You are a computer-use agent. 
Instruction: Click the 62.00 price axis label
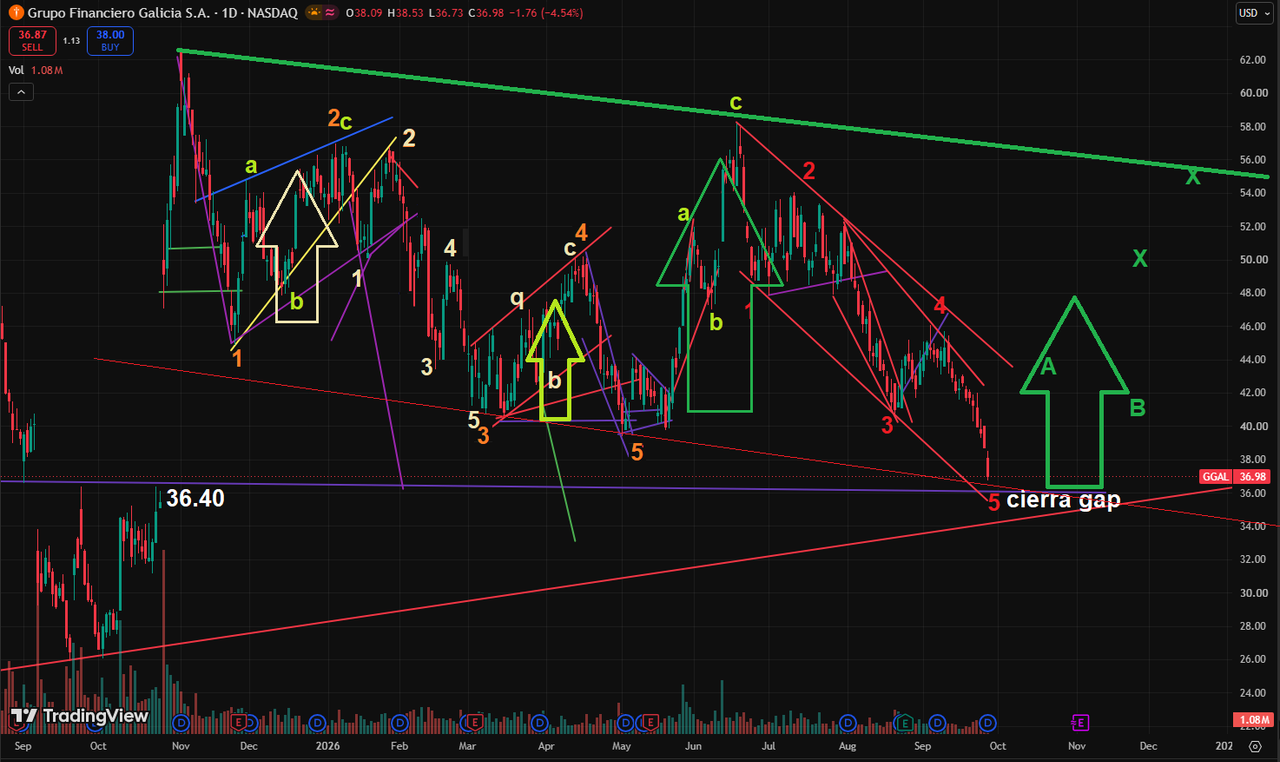point(1252,60)
